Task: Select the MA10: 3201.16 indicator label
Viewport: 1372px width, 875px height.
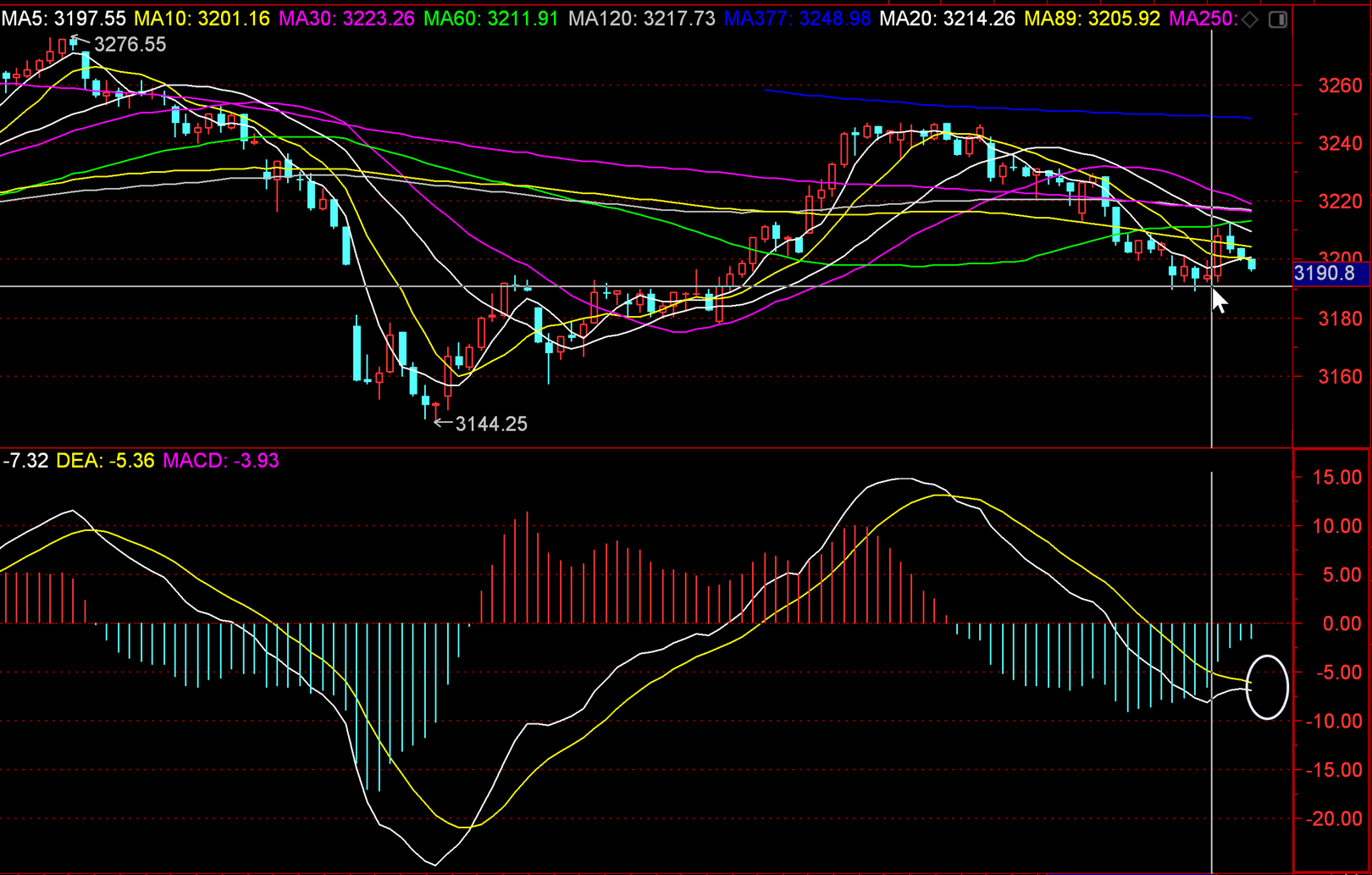Action: (202, 19)
